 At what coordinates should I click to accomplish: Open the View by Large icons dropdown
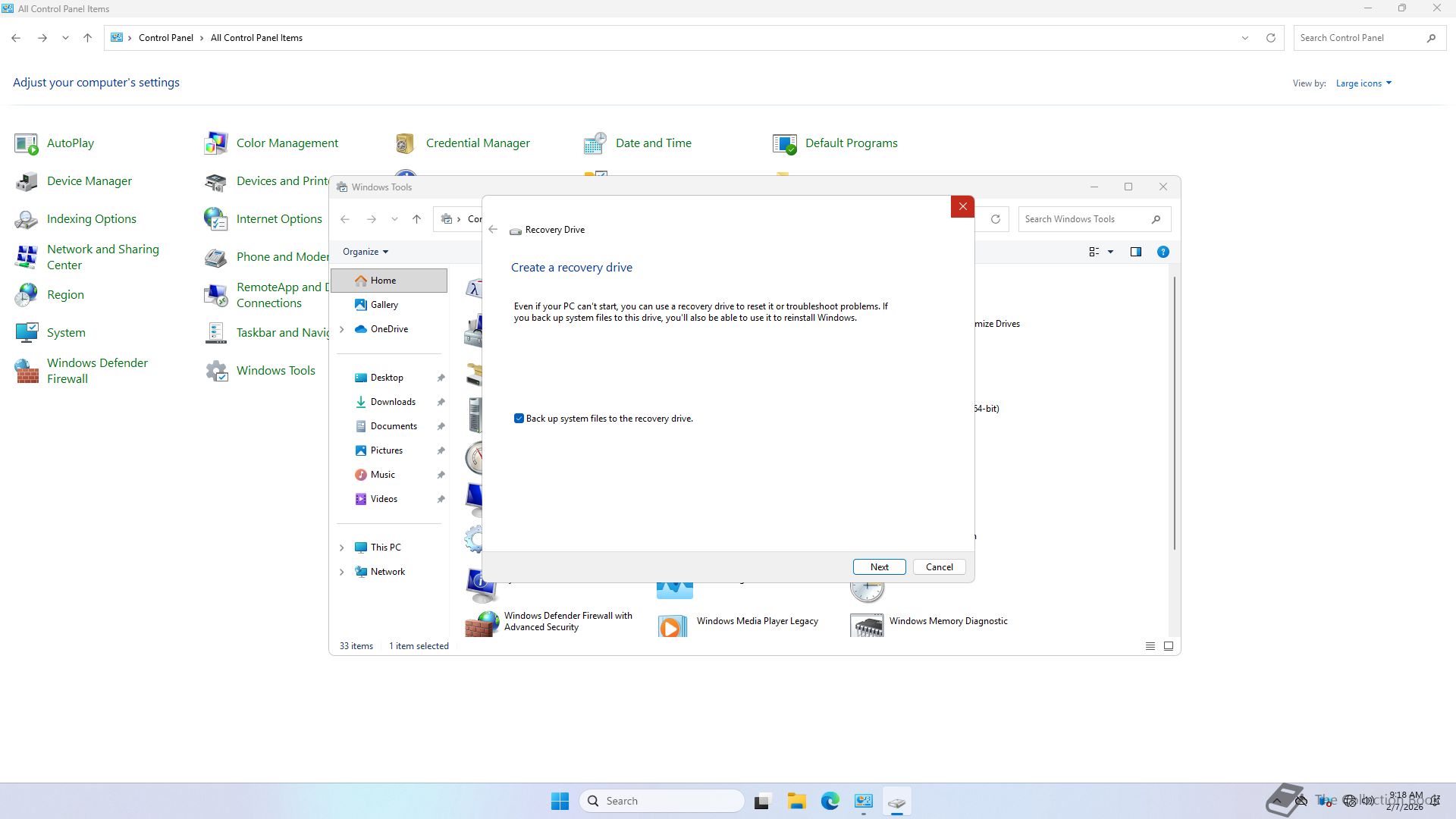1363,83
